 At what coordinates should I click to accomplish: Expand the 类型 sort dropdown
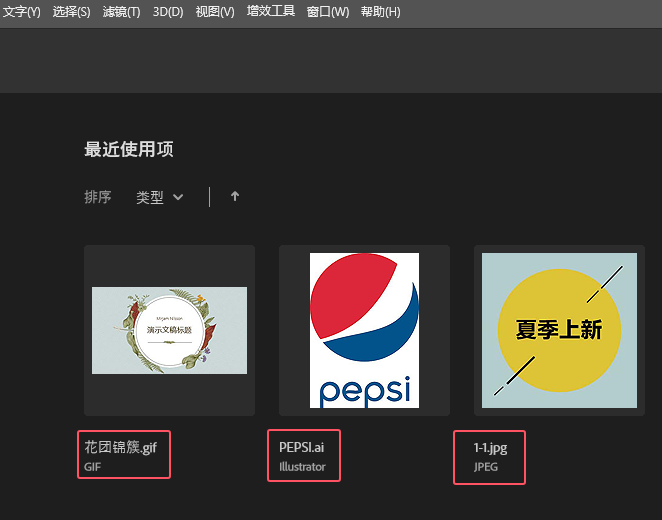(x=160, y=197)
